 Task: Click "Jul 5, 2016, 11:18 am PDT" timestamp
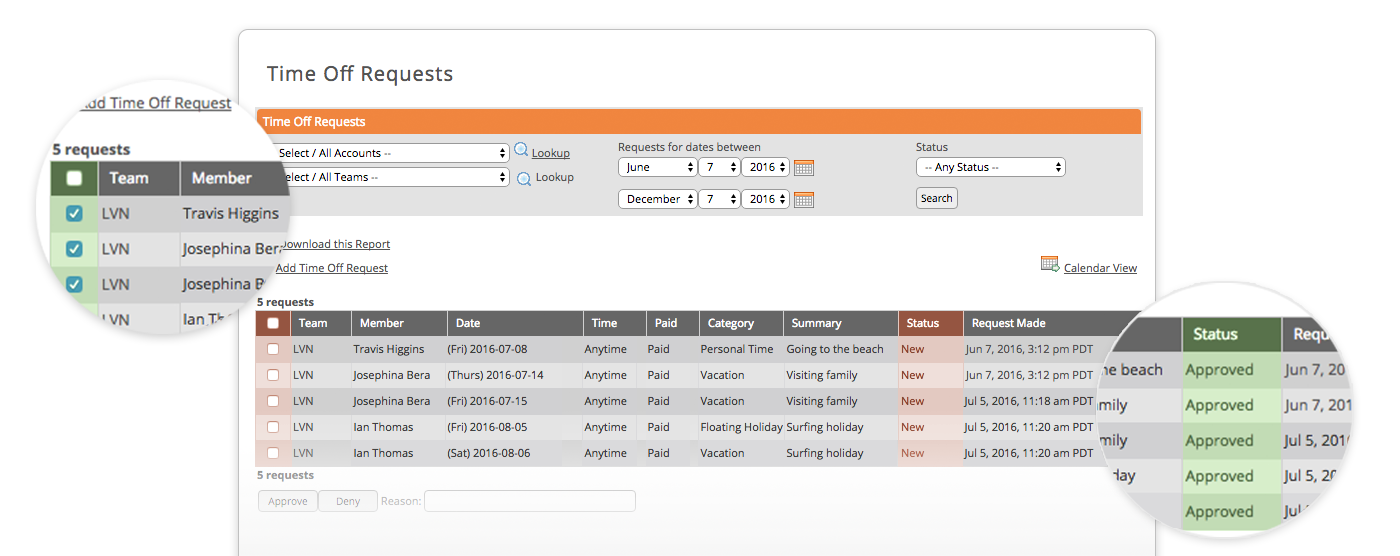[1029, 401]
